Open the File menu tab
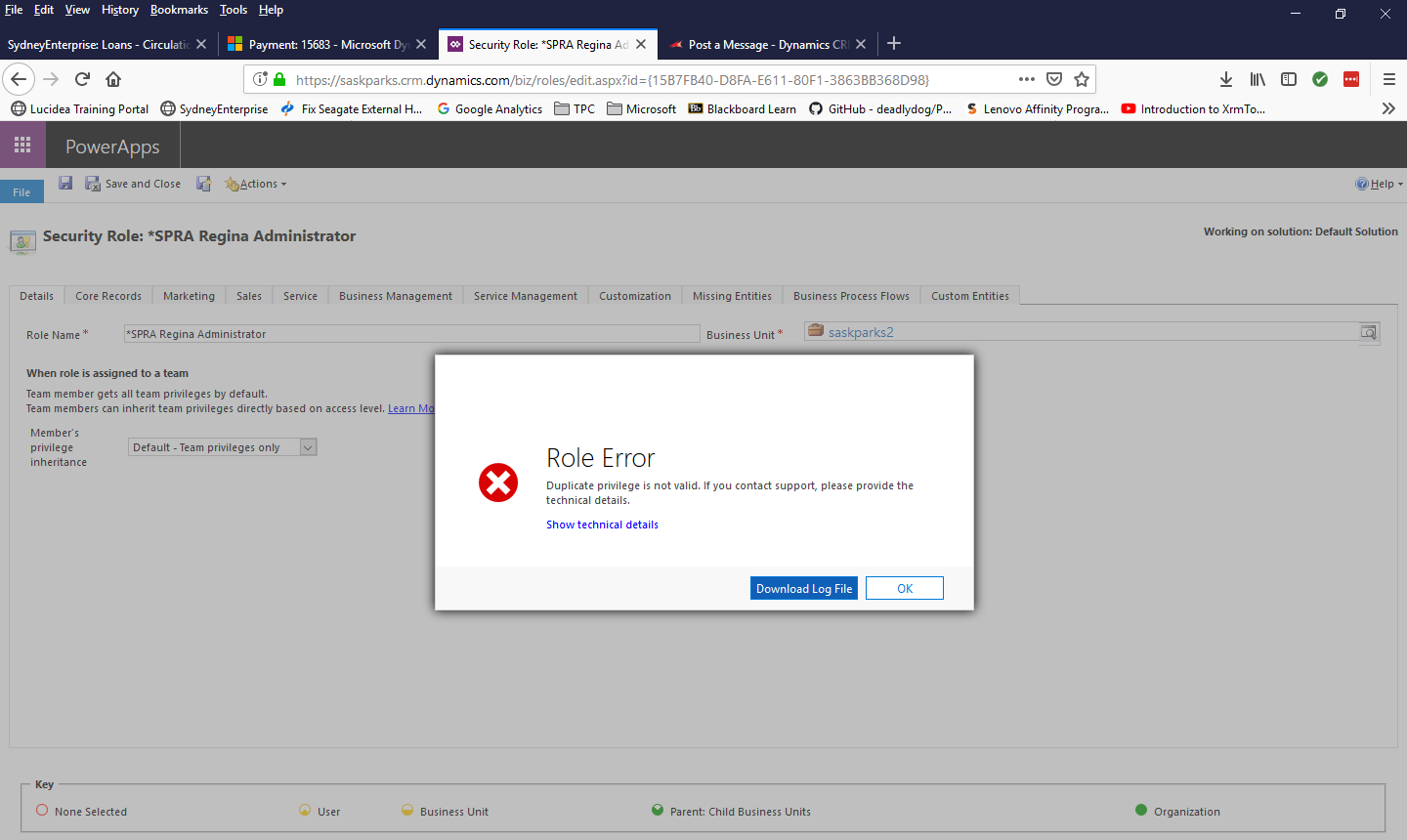The image size is (1407, 840). point(21,192)
